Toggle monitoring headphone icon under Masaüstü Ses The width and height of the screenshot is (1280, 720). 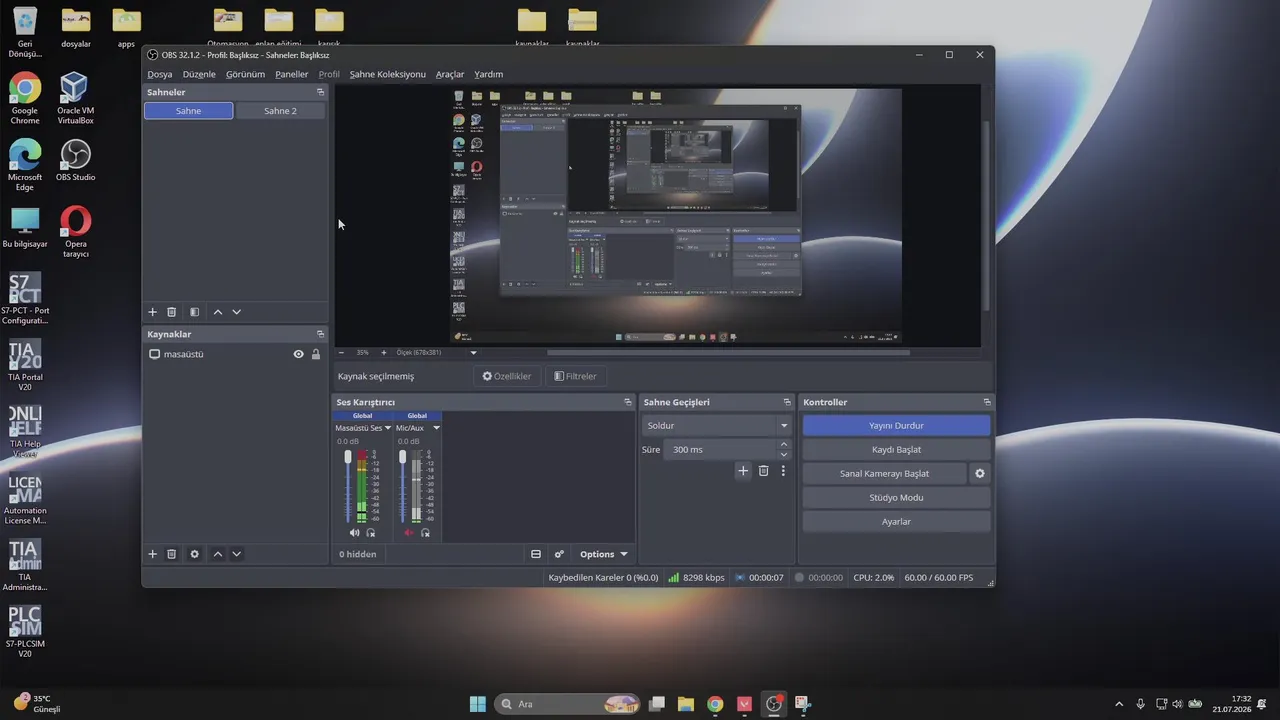[x=371, y=533]
